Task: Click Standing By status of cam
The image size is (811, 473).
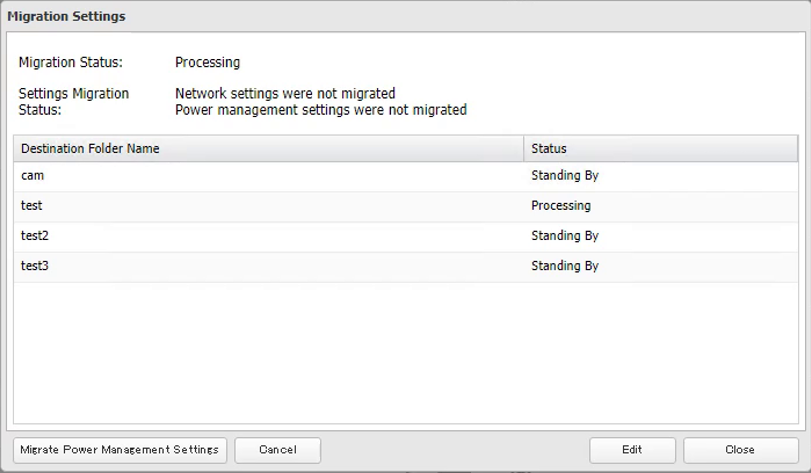Action: click(564, 176)
